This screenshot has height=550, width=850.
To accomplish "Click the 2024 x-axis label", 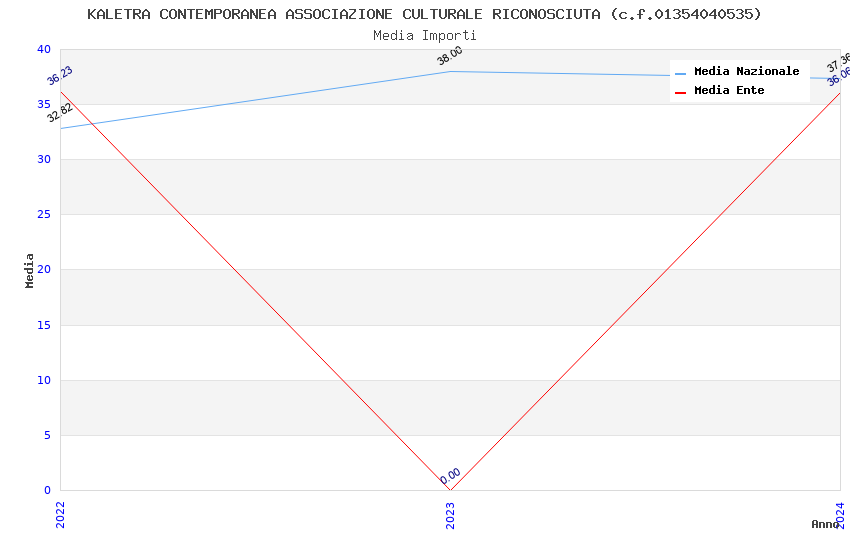I will [840, 515].
